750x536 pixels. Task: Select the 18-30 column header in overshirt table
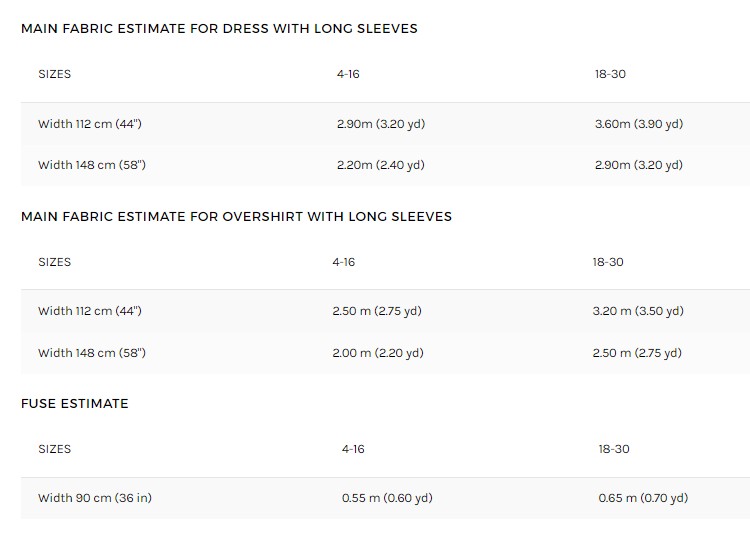[x=608, y=262]
